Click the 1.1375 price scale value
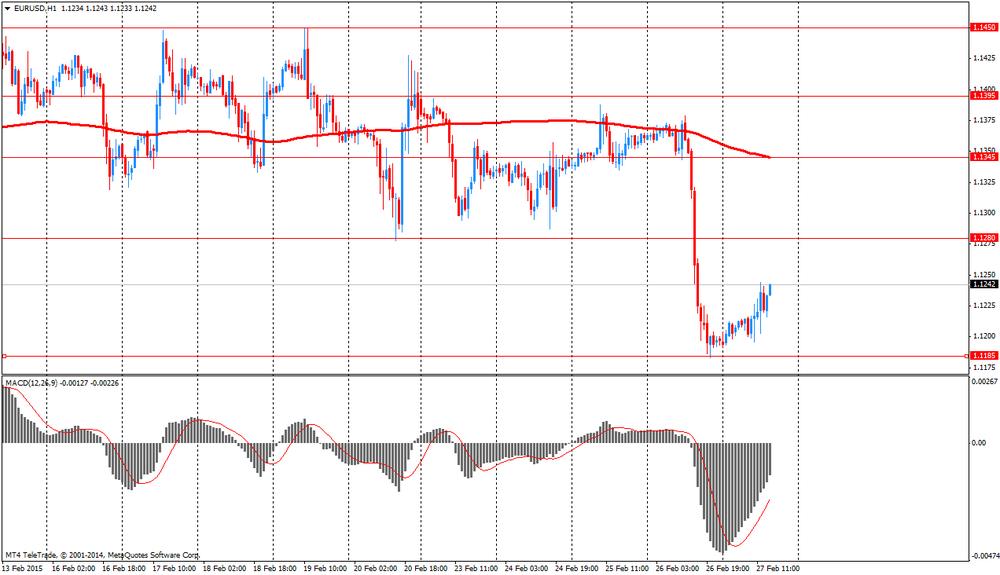 (984, 120)
